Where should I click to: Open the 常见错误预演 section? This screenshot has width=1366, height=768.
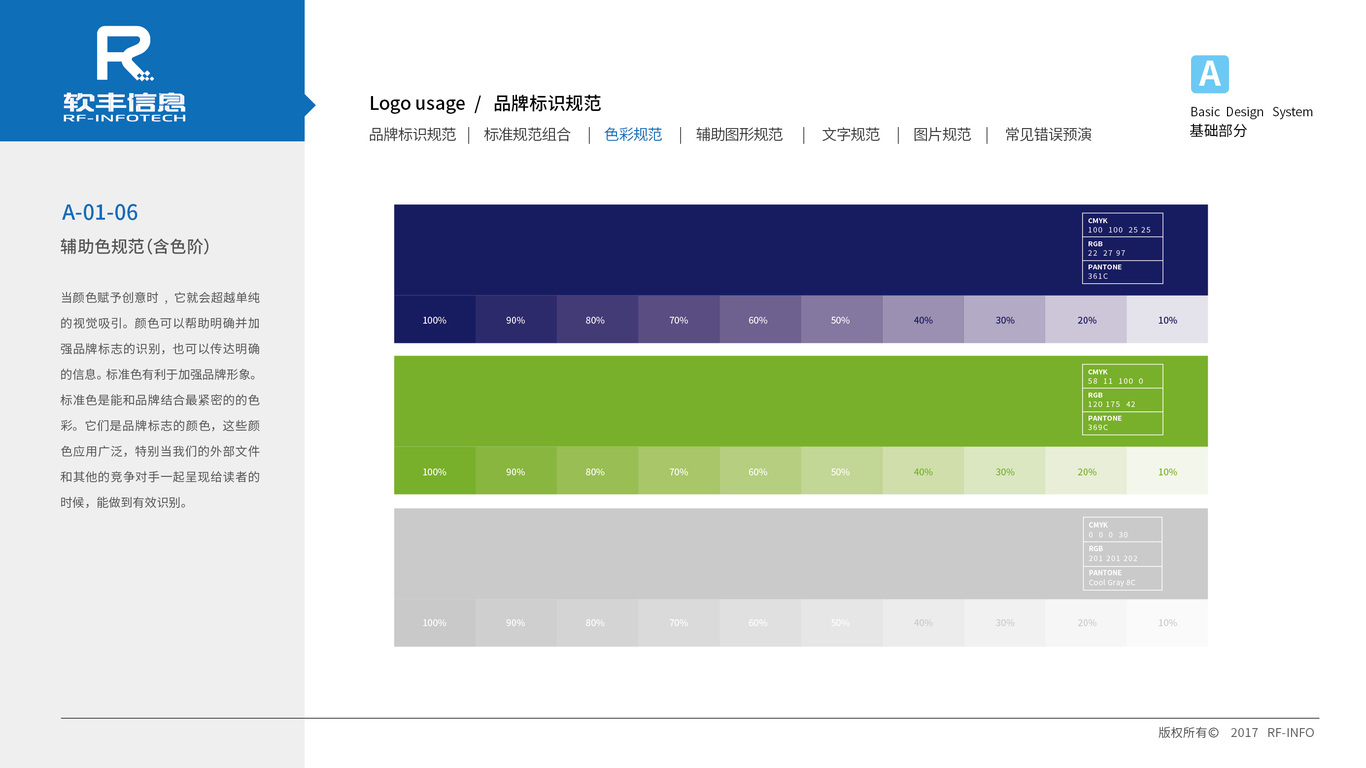1048,135
